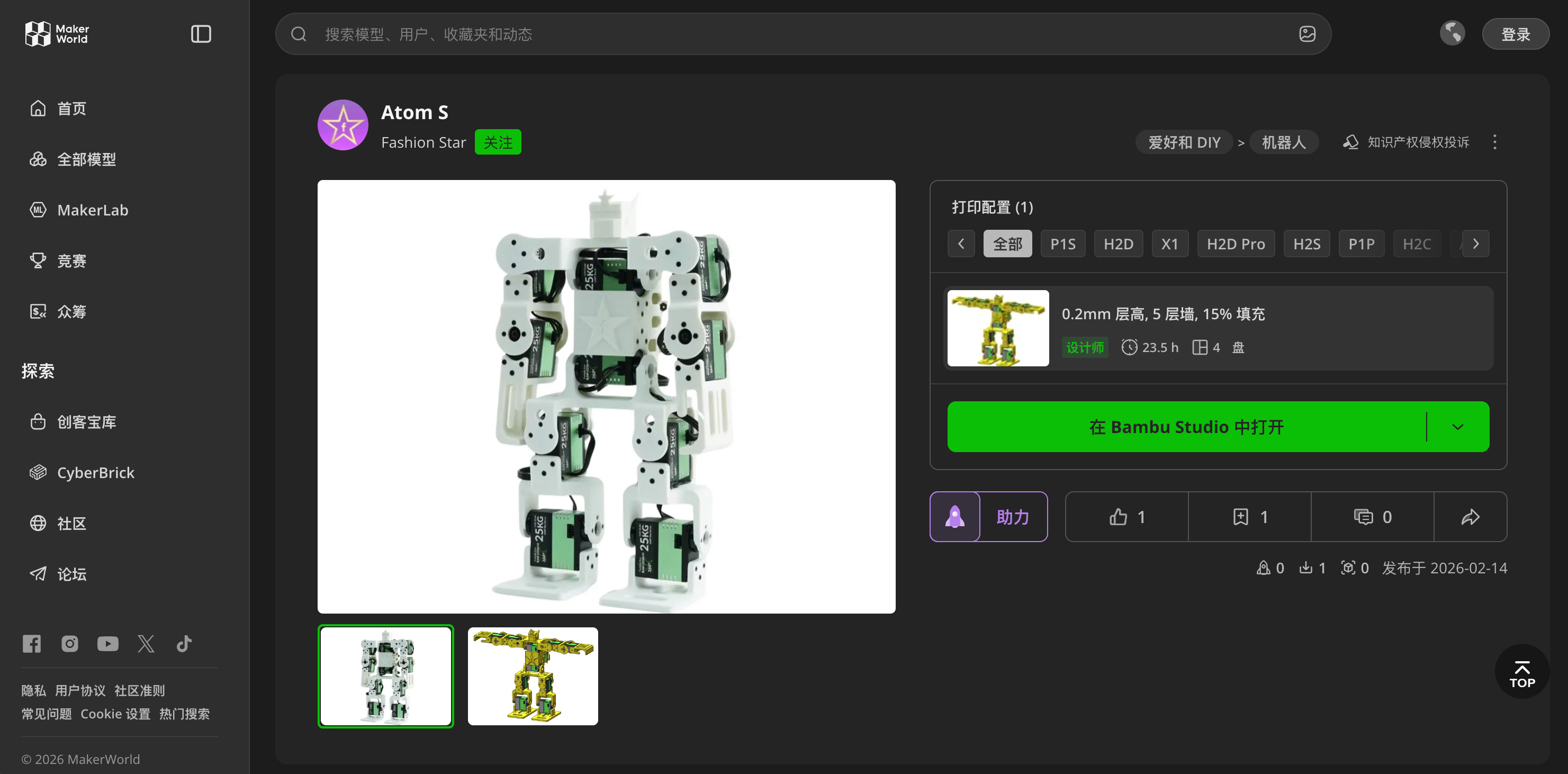This screenshot has height=774, width=1568.
Task: Click the share arrow icon
Action: pos(1470,517)
